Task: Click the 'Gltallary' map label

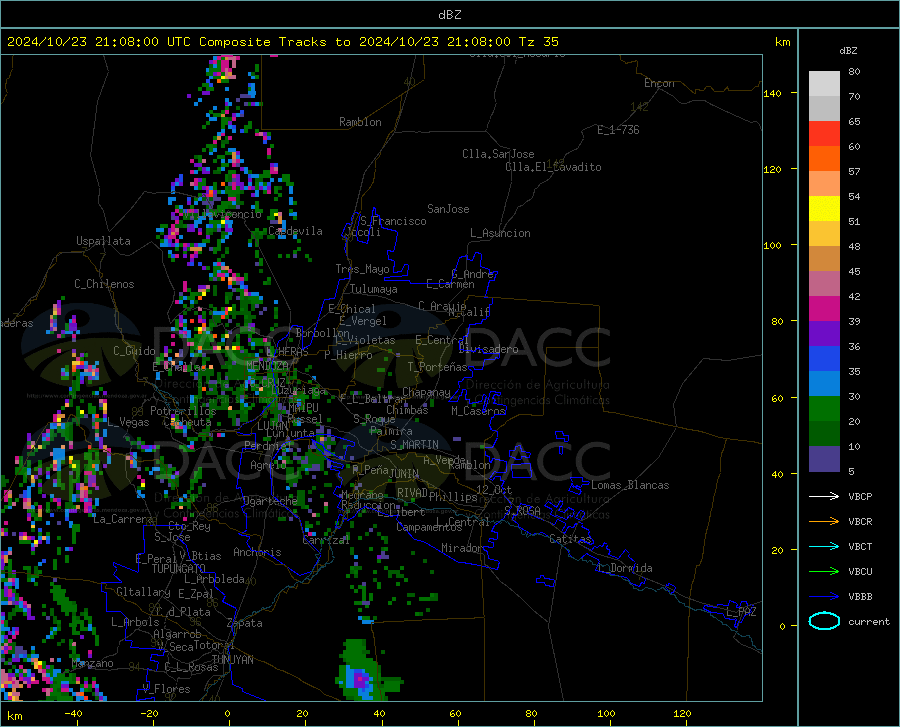Action: pyautogui.click(x=143, y=592)
